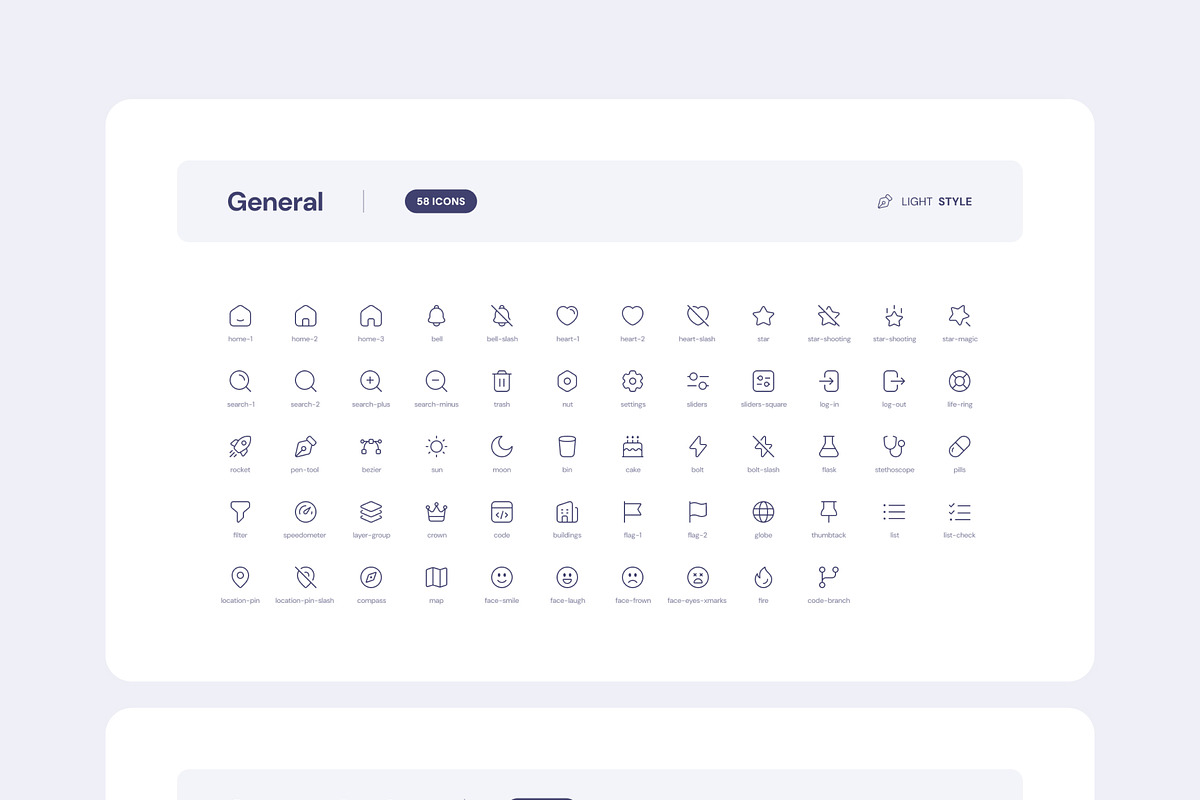Select the life-ring icon
1200x800 pixels.
click(960, 381)
